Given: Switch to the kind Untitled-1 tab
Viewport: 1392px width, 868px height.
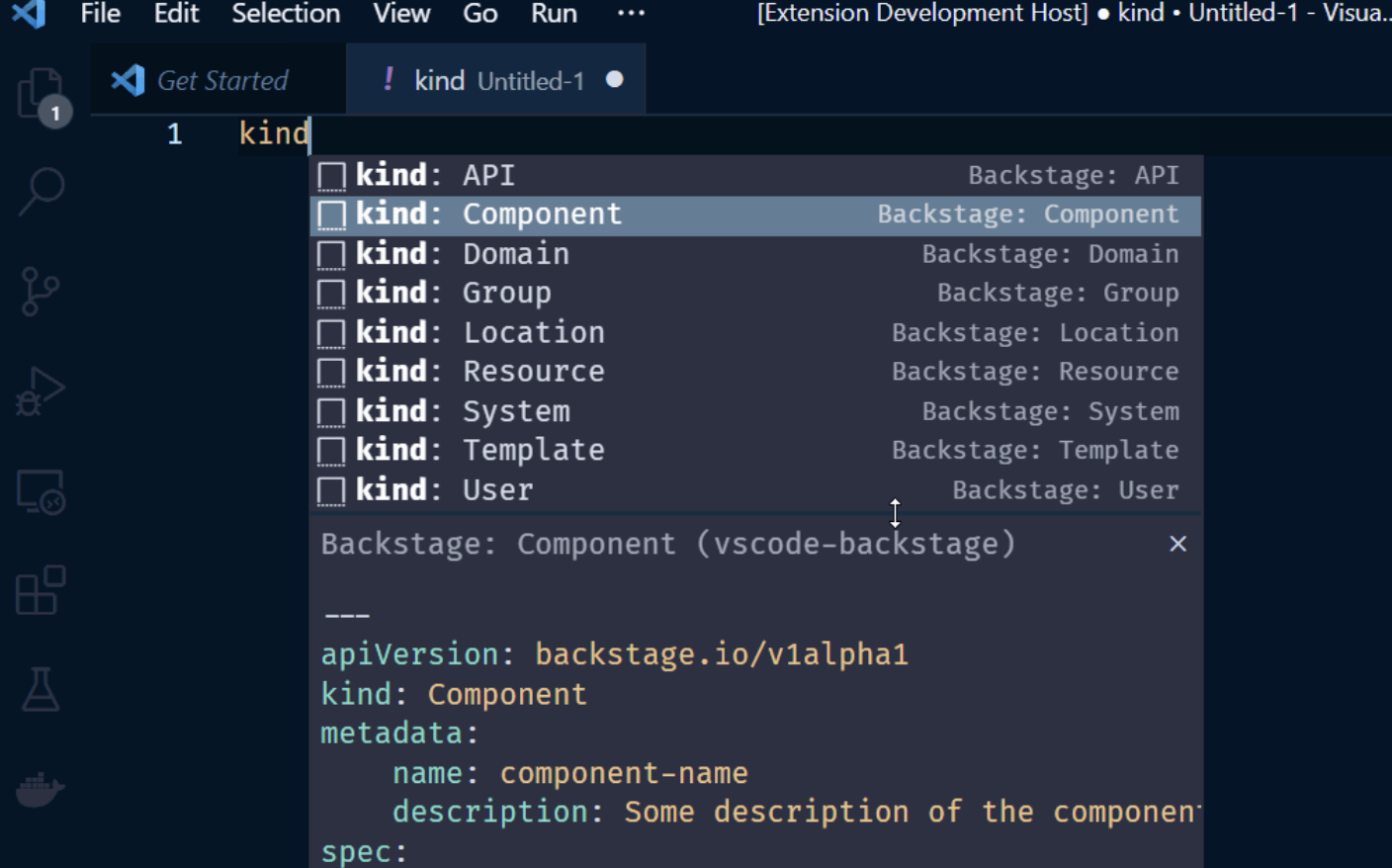Looking at the screenshot, I should pos(495,80).
